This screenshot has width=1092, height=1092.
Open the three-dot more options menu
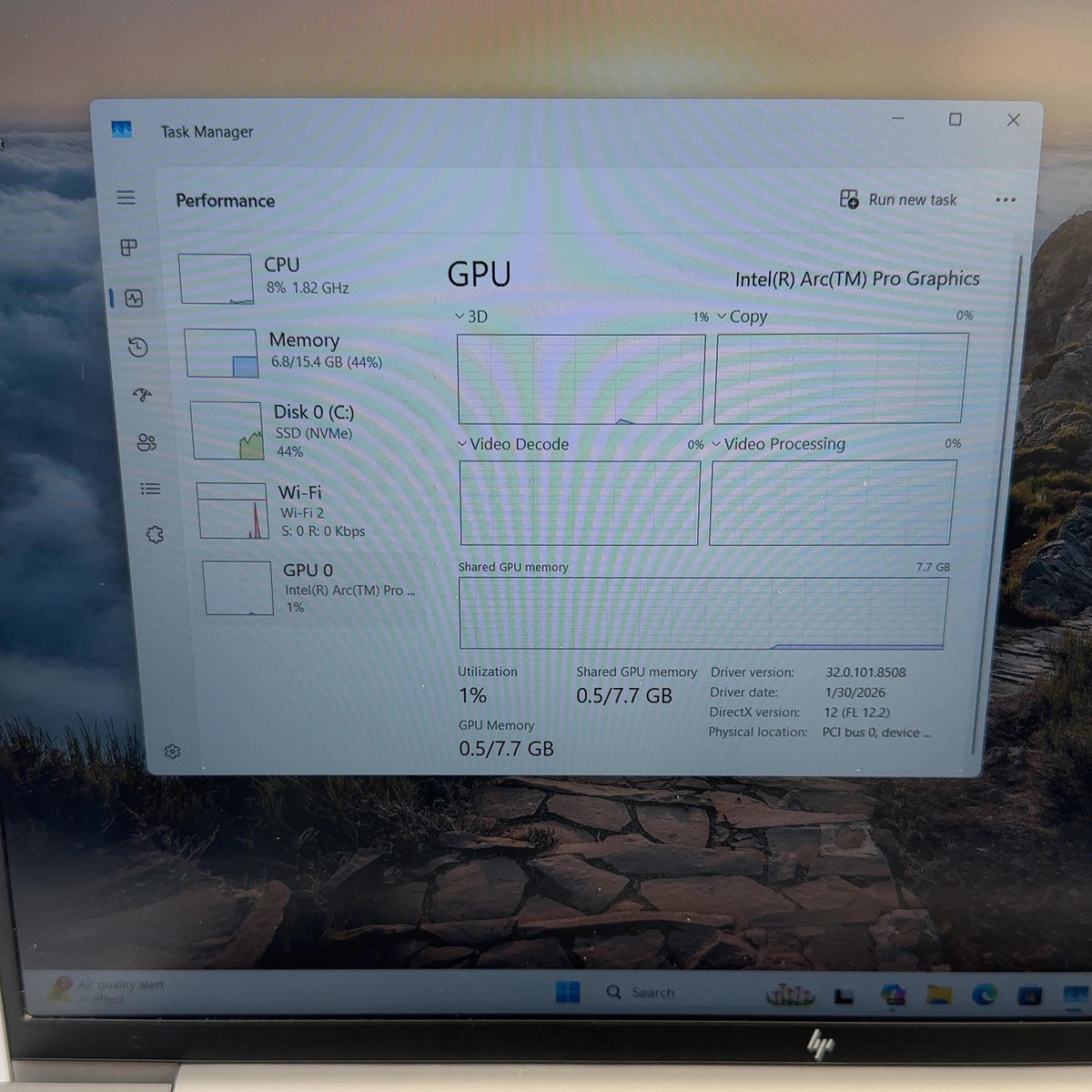1006,200
